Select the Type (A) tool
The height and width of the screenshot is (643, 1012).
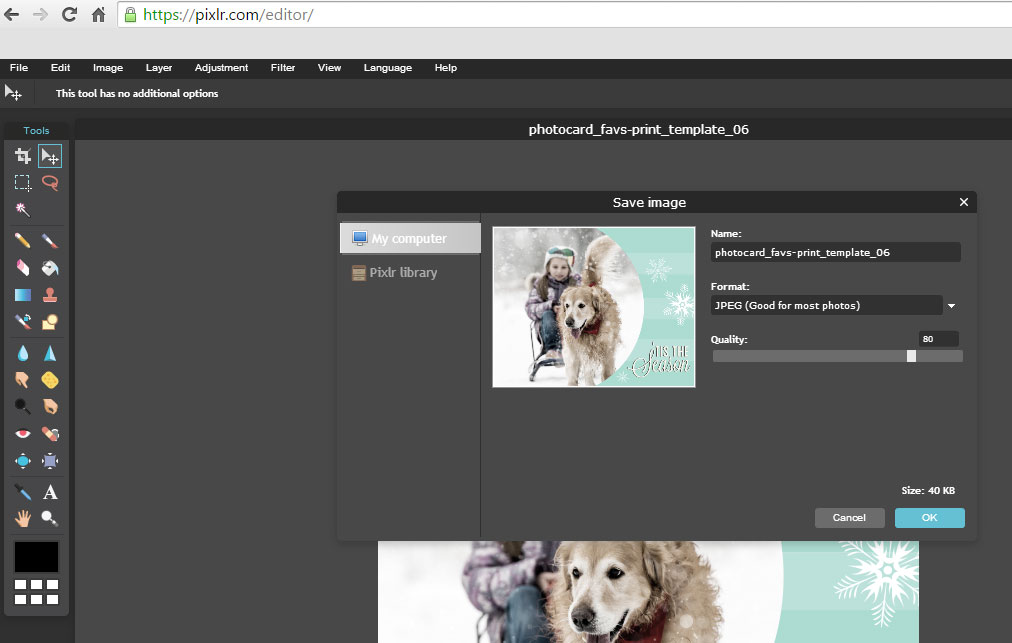[x=50, y=492]
